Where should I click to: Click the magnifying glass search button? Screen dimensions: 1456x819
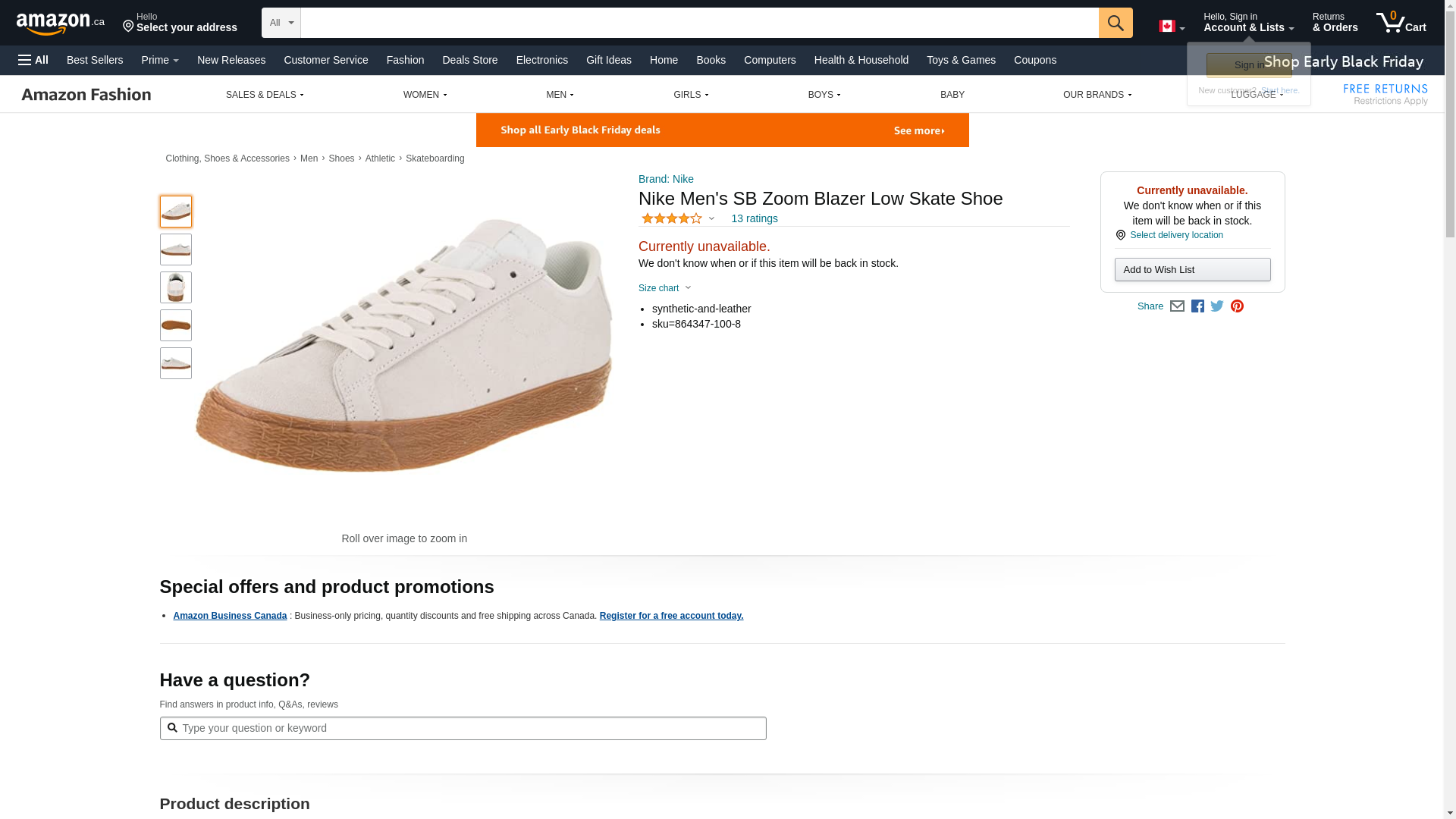tap(1115, 23)
